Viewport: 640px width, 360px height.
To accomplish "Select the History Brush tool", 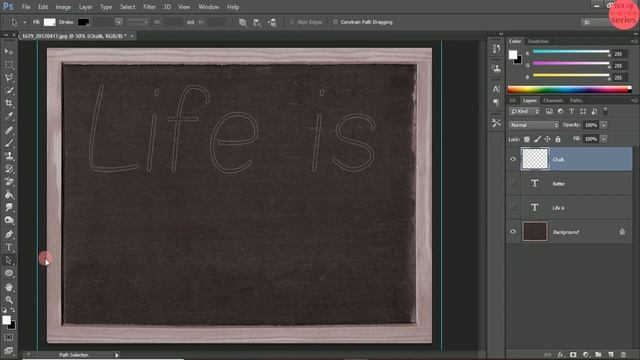I will tap(9, 169).
